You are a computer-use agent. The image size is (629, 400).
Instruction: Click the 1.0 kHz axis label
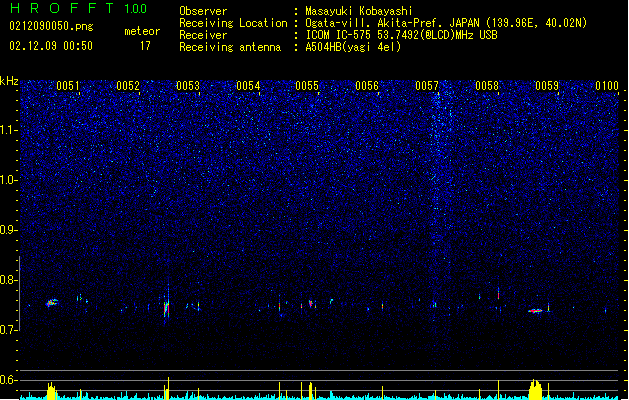9,180
